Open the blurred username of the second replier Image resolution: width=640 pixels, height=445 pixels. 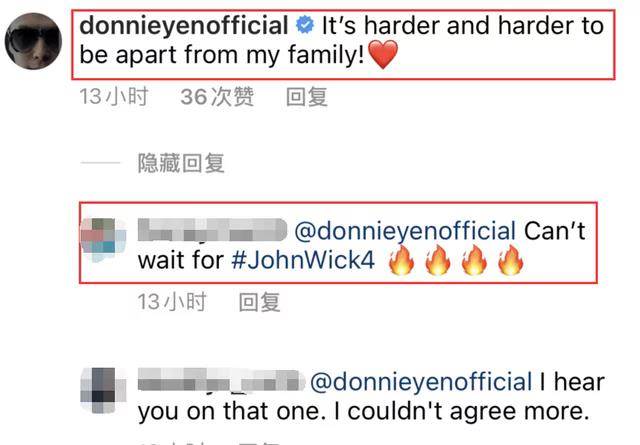tap(222, 380)
